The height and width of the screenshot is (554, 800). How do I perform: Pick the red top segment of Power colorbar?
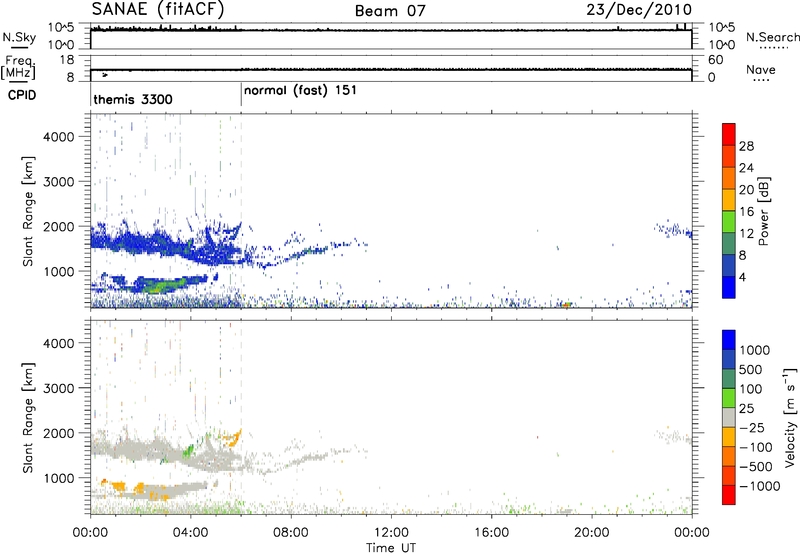[729, 134]
